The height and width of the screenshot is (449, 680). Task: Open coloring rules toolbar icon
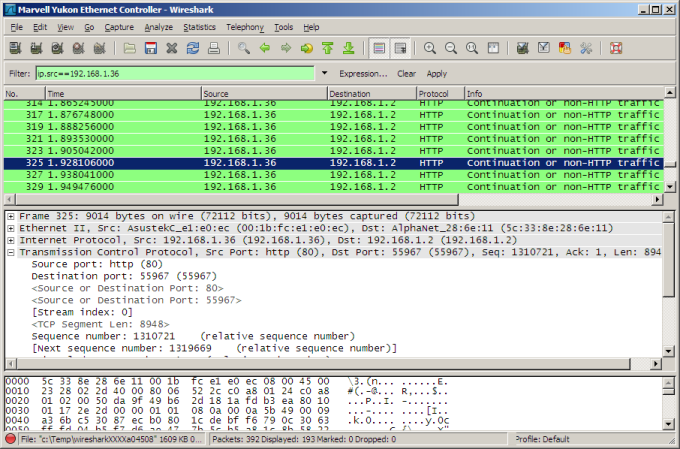[565, 48]
